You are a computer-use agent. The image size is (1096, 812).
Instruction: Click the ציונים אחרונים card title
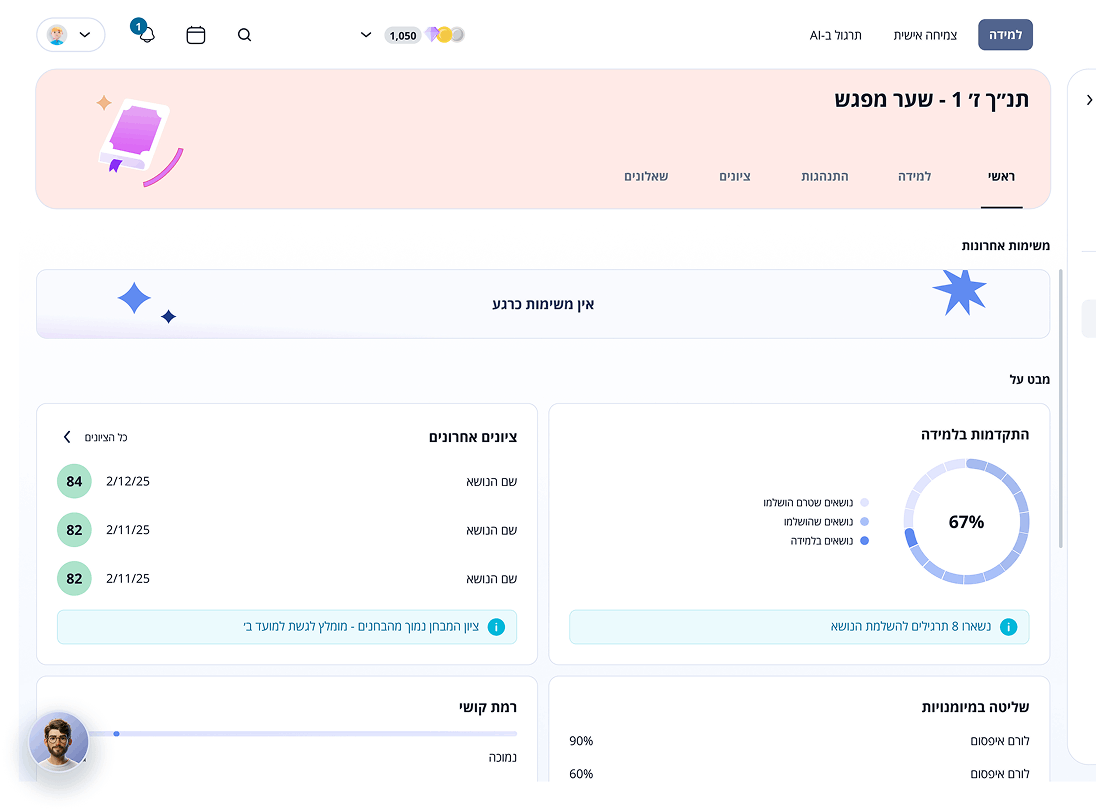[x=473, y=437]
